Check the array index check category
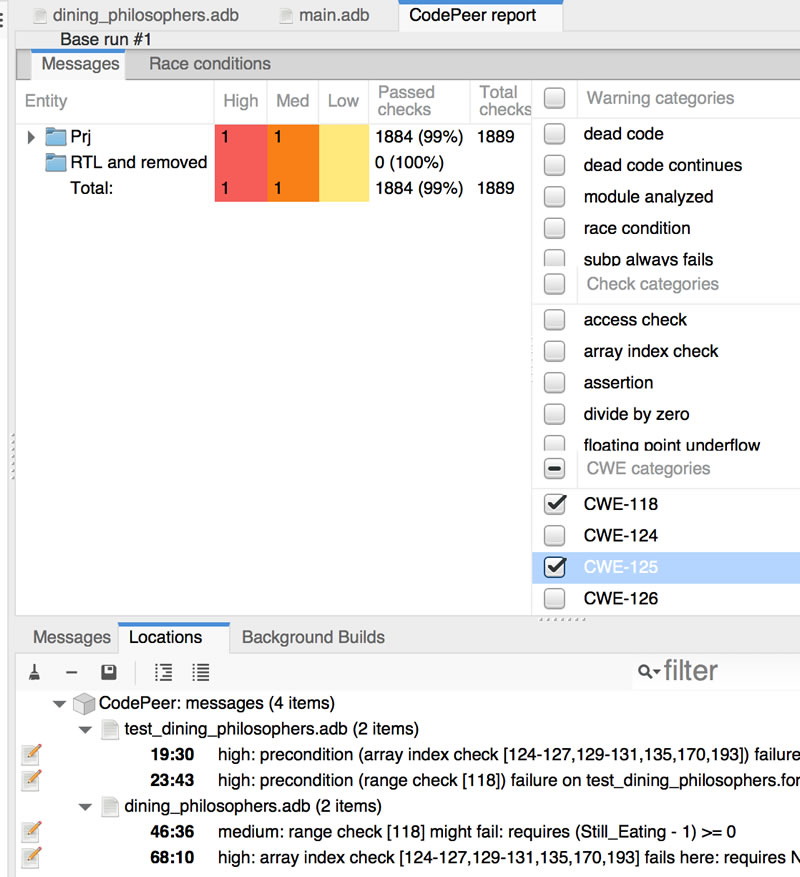This screenshot has height=877, width=800. 554,351
